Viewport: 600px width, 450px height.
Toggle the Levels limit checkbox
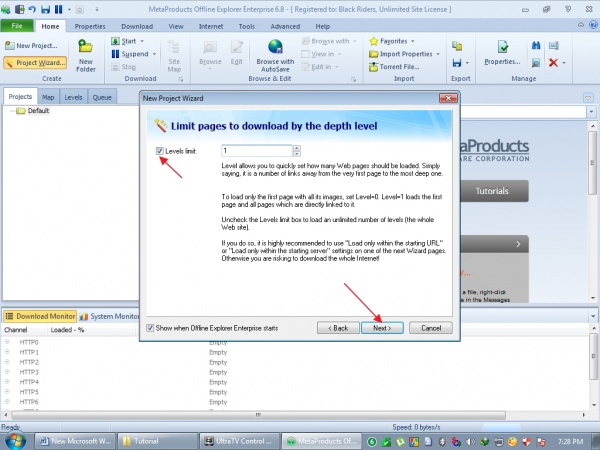click(160, 151)
